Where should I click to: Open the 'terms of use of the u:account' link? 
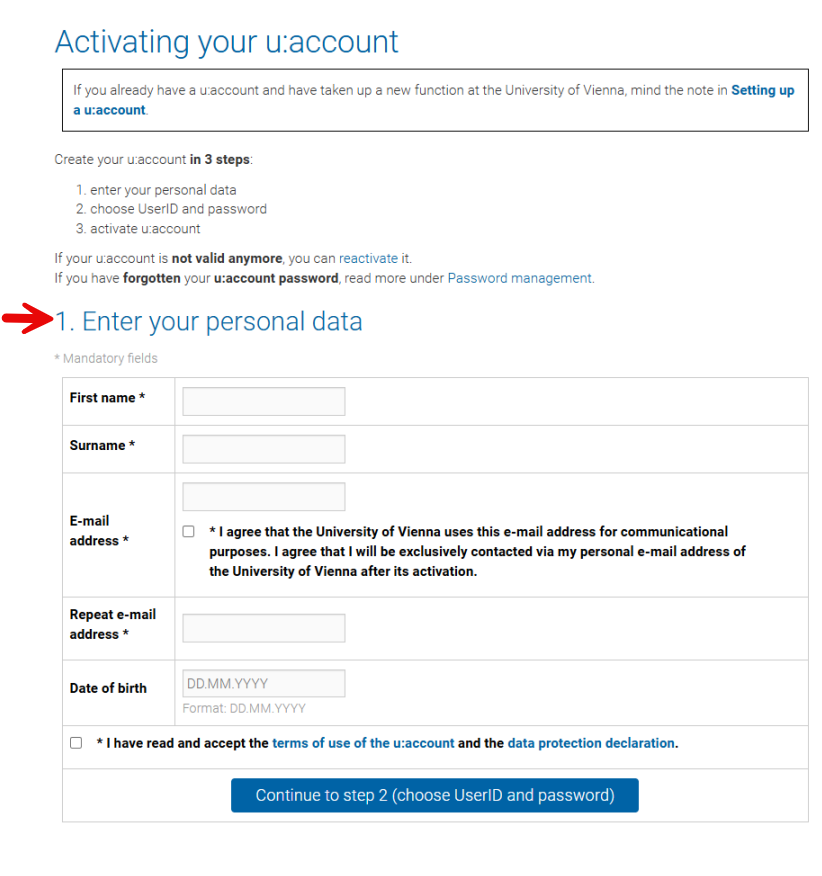pyautogui.click(x=363, y=743)
